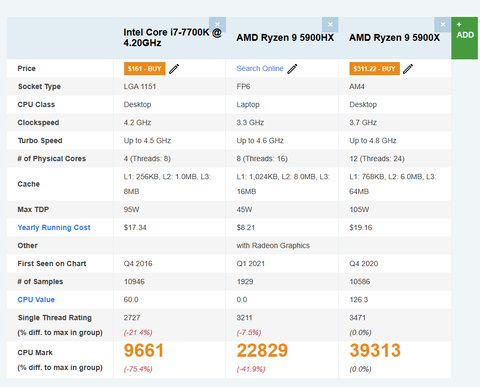Click the Socket Type row label
The height and width of the screenshot is (387, 480).
point(39,86)
